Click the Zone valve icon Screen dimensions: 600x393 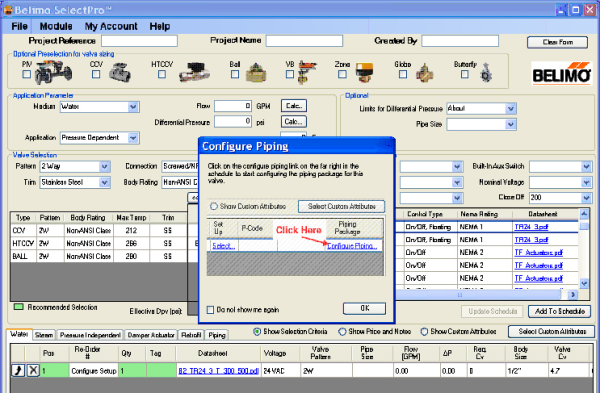click(x=364, y=72)
